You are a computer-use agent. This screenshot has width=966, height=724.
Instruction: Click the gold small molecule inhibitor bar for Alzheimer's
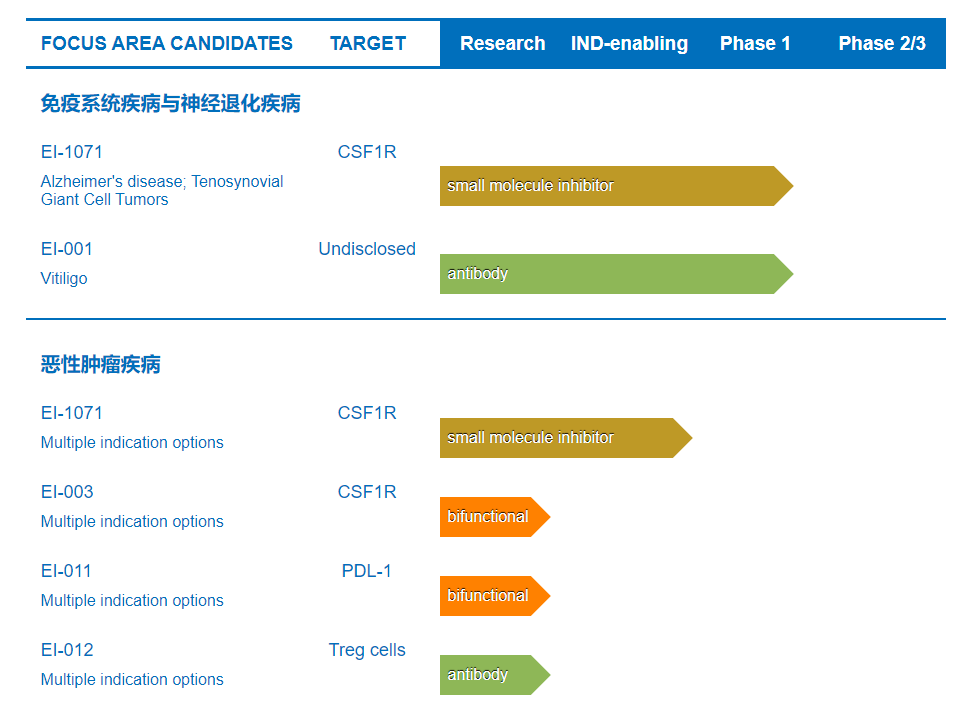[x=616, y=185]
